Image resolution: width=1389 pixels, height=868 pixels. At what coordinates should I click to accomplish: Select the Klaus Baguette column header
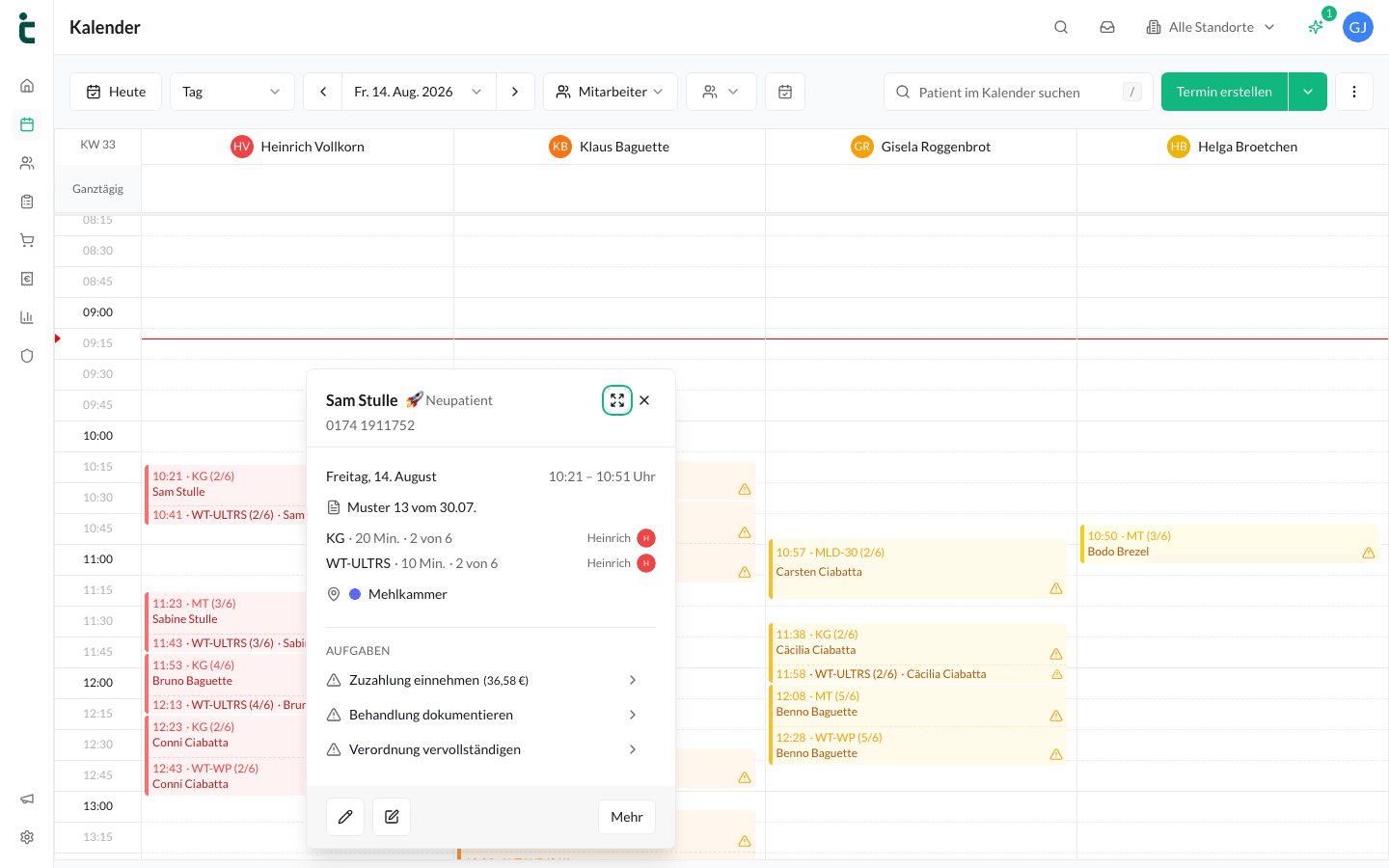610,147
